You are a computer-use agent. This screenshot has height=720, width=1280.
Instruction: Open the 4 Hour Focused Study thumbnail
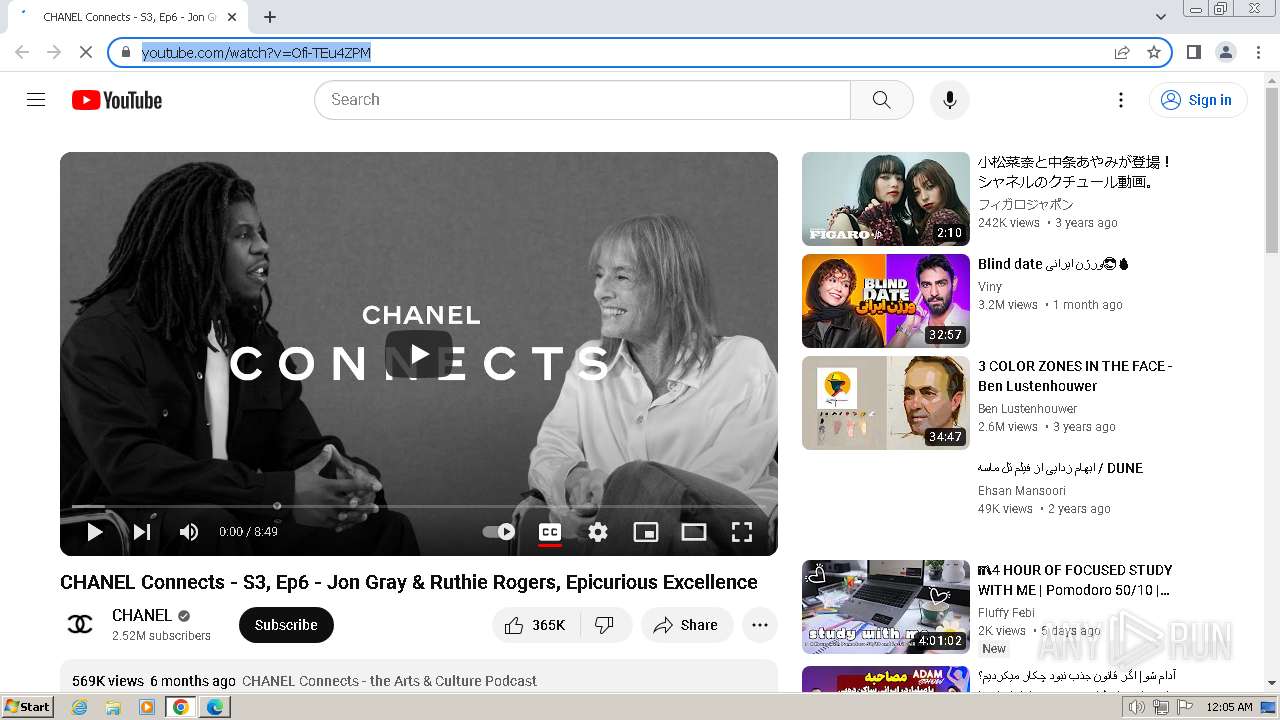click(886, 607)
